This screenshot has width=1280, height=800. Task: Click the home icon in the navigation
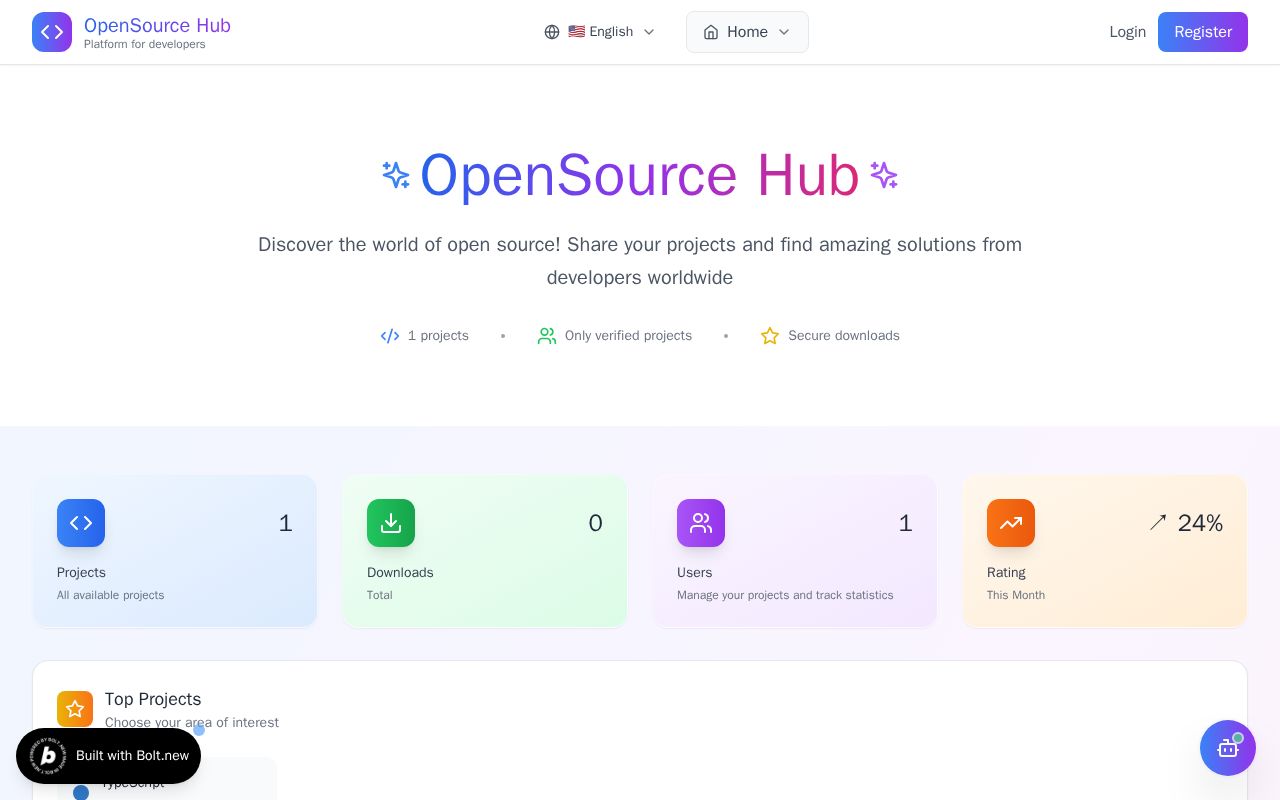[711, 32]
